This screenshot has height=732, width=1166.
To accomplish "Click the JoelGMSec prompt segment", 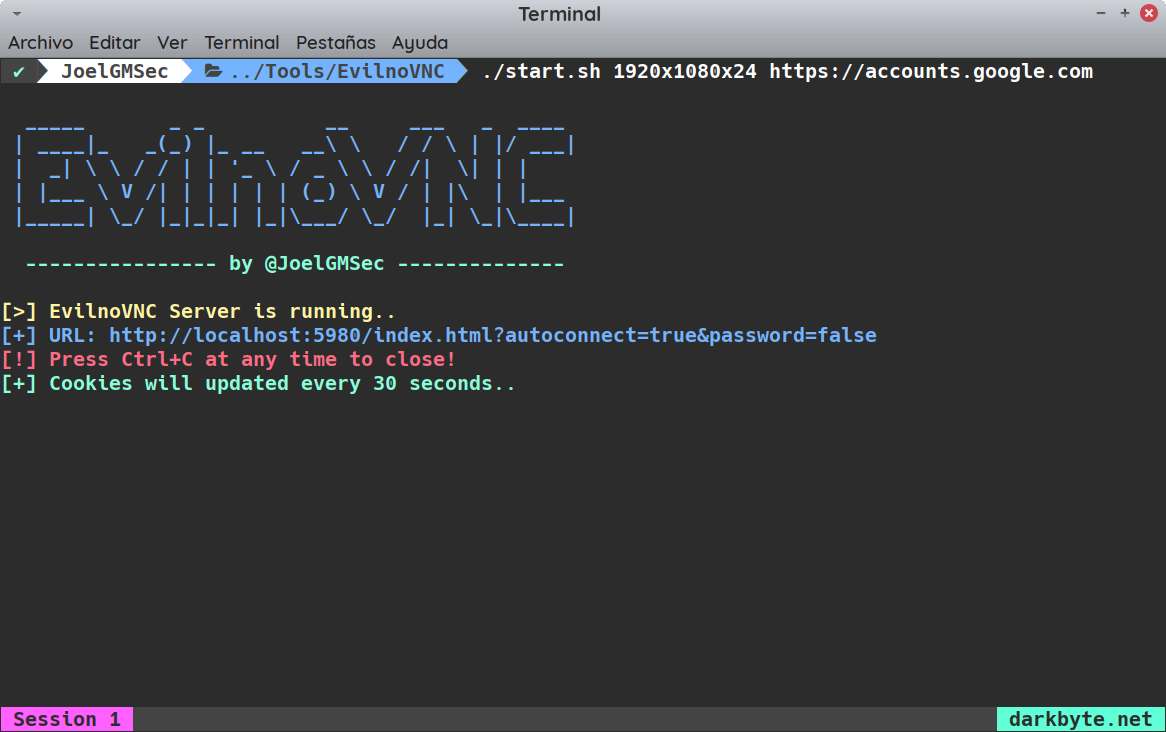I will coord(115,71).
